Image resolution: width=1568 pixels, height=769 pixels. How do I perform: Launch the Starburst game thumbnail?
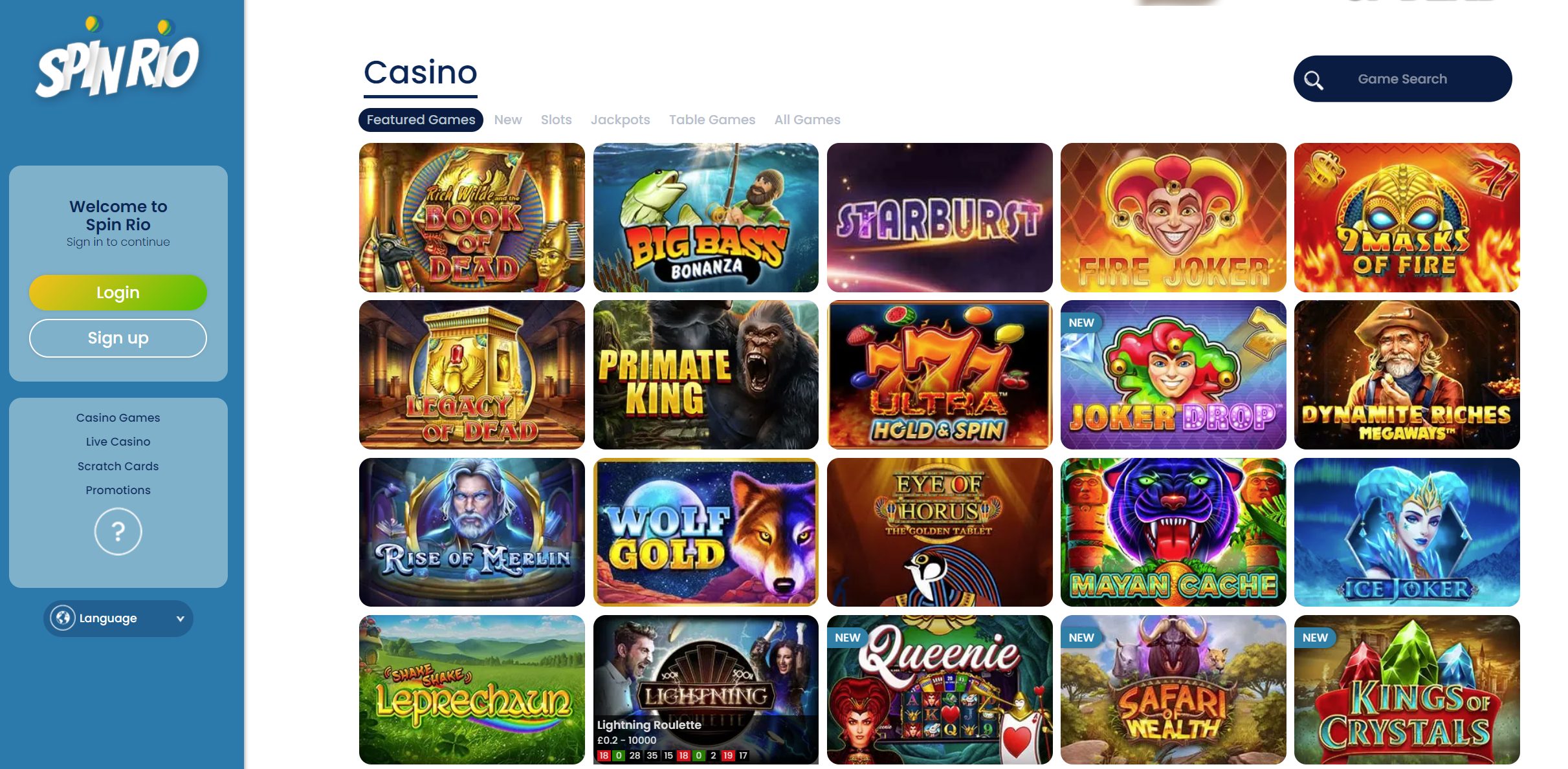click(x=940, y=217)
